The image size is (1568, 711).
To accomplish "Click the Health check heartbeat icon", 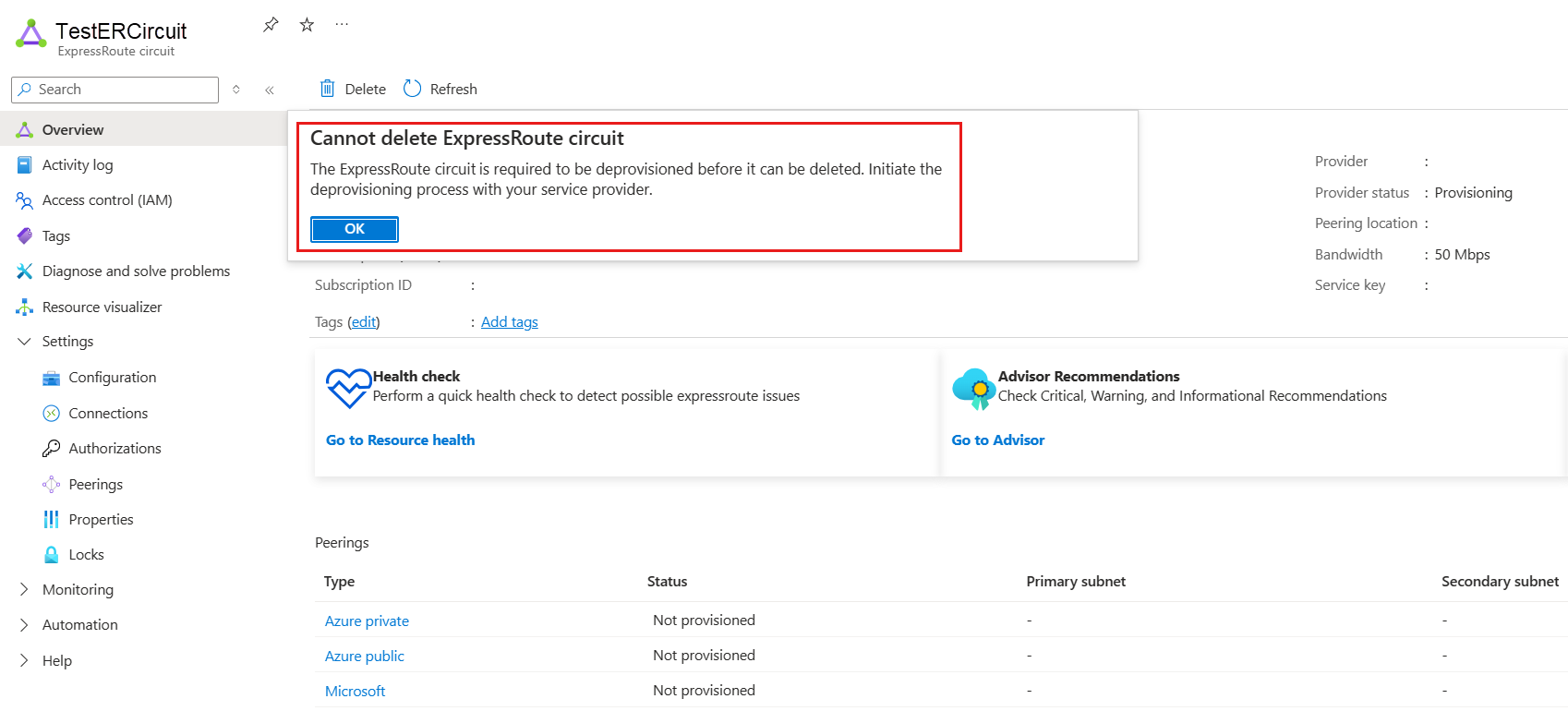I will pyautogui.click(x=347, y=388).
